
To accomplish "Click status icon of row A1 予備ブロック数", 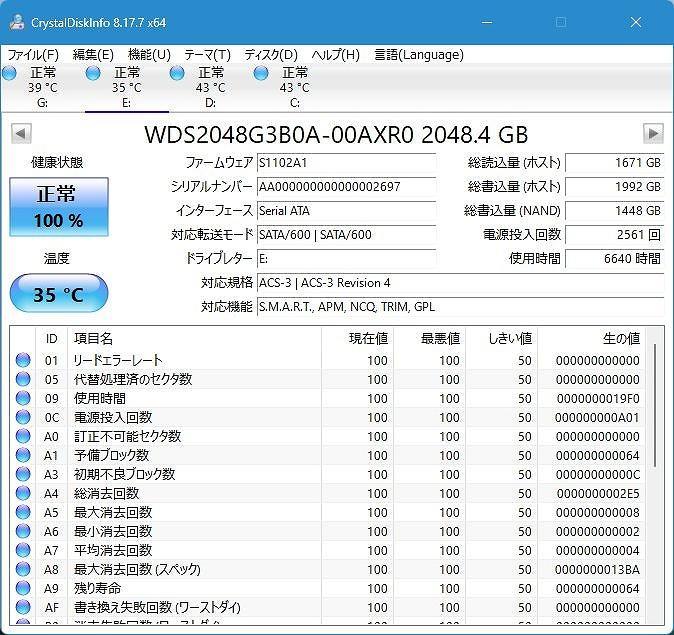I will pyautogui.click(x=23, y=455).
